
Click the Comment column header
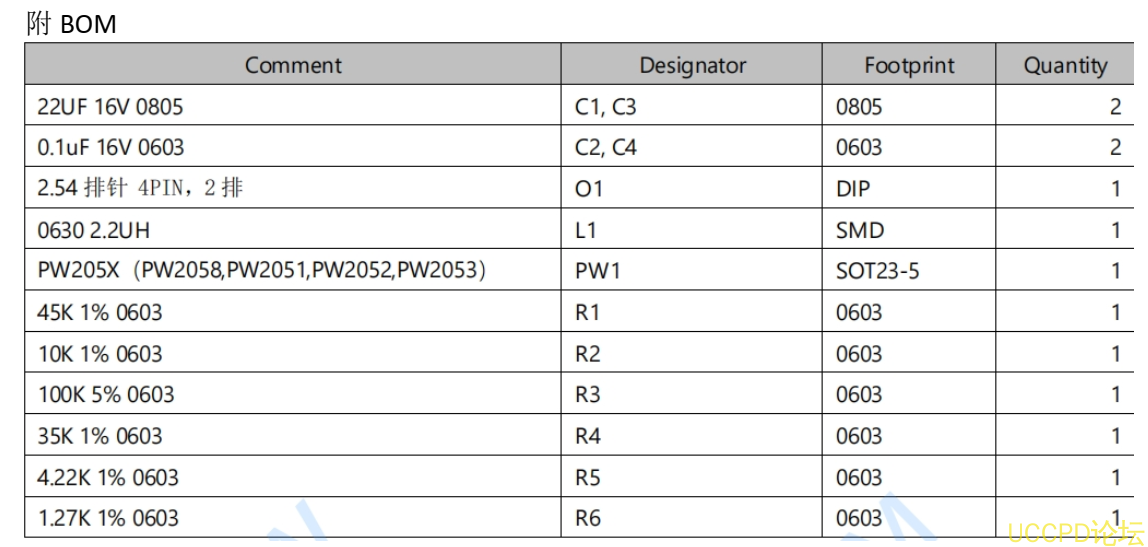(x=293, y=66)
